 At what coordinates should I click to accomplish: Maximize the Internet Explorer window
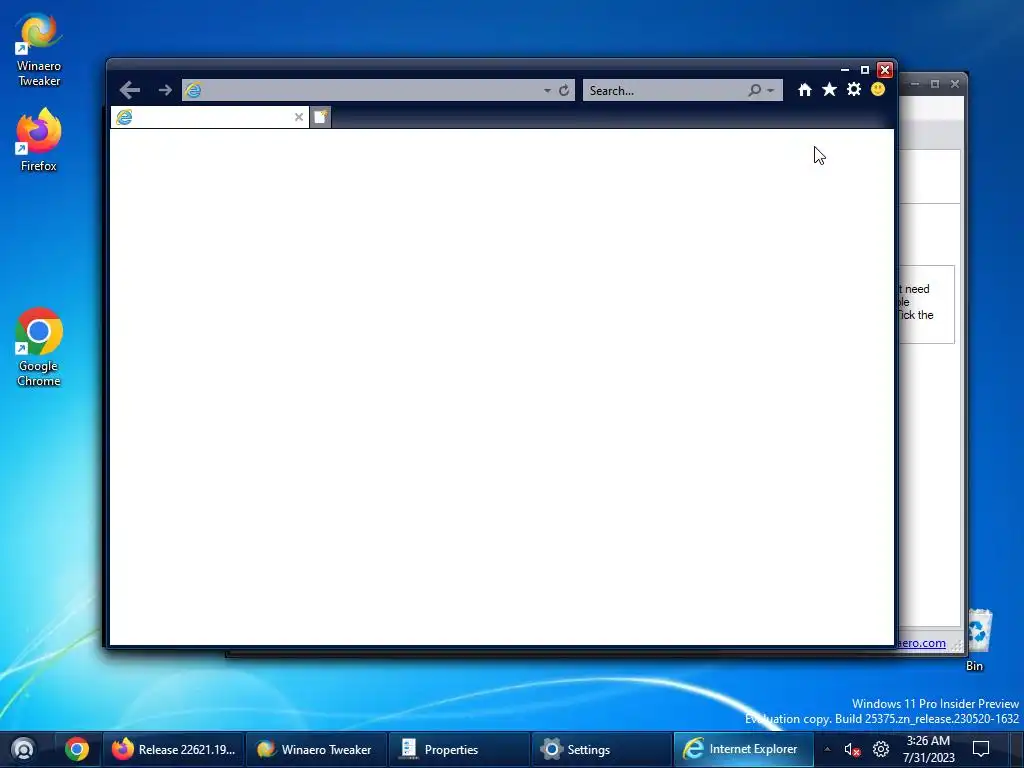[x=865, y=69]
